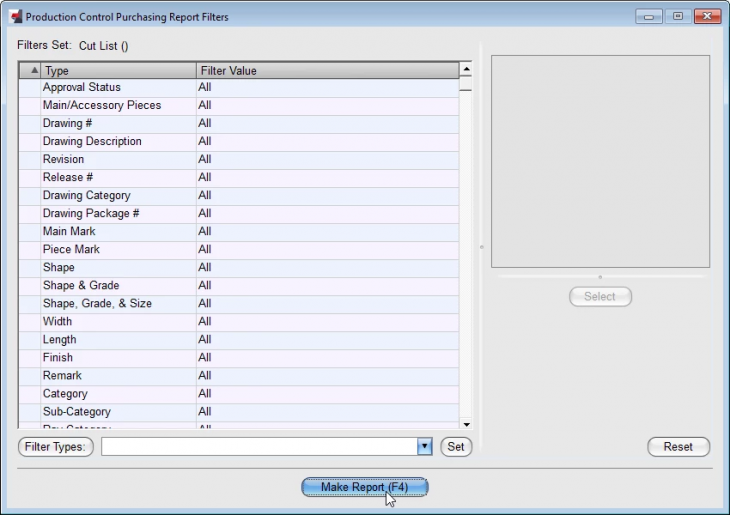730x515 pixels.
Task: Click the filter list scrollbar thumb
Action: 466,84
